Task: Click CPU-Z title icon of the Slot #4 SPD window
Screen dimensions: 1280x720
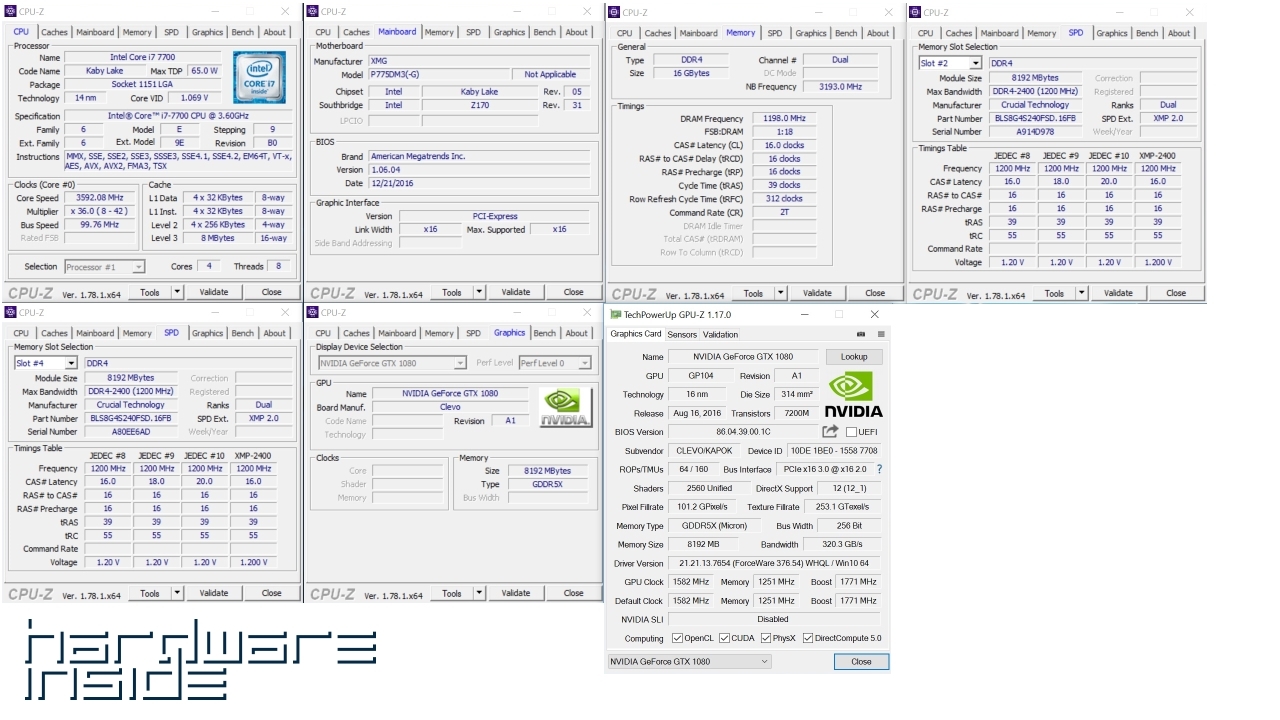Action: (x=11, y=312)
